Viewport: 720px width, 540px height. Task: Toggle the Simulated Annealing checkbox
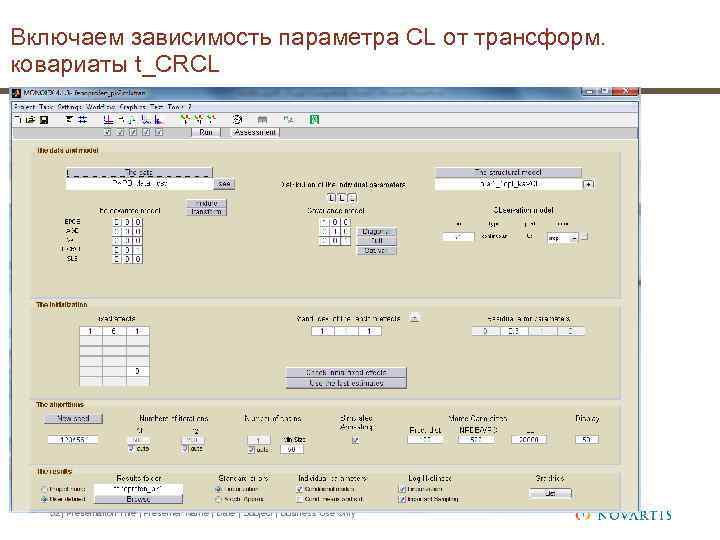(x=355, y=440)
